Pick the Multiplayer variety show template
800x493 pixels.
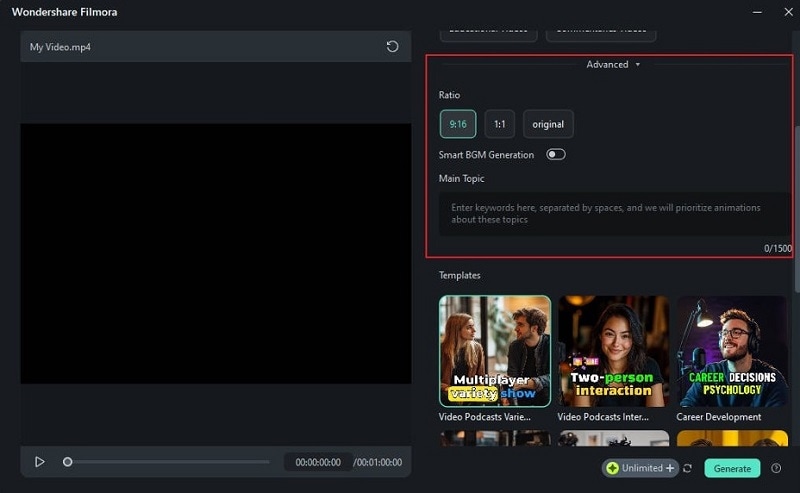click(x=495, y=351)
